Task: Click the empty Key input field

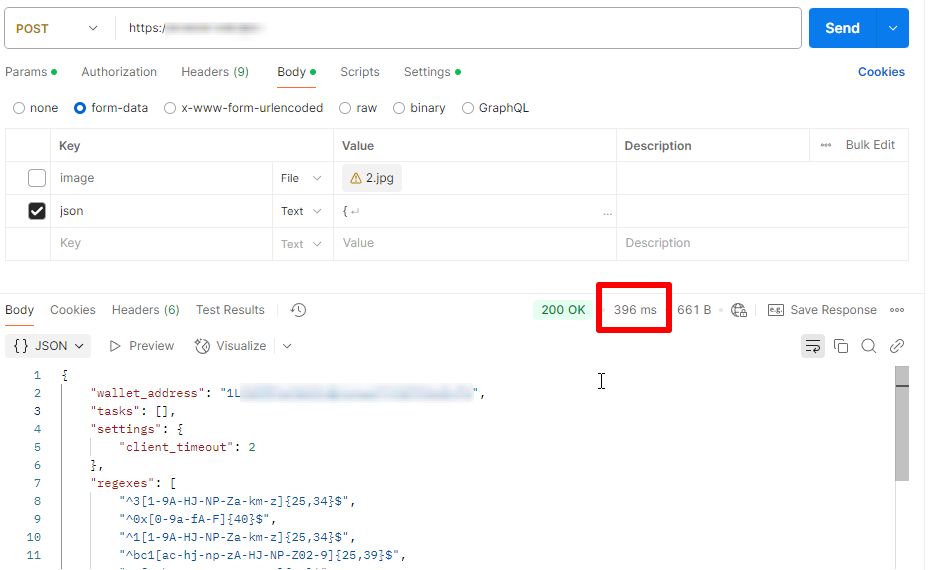Action: click(x=161, y=243)
